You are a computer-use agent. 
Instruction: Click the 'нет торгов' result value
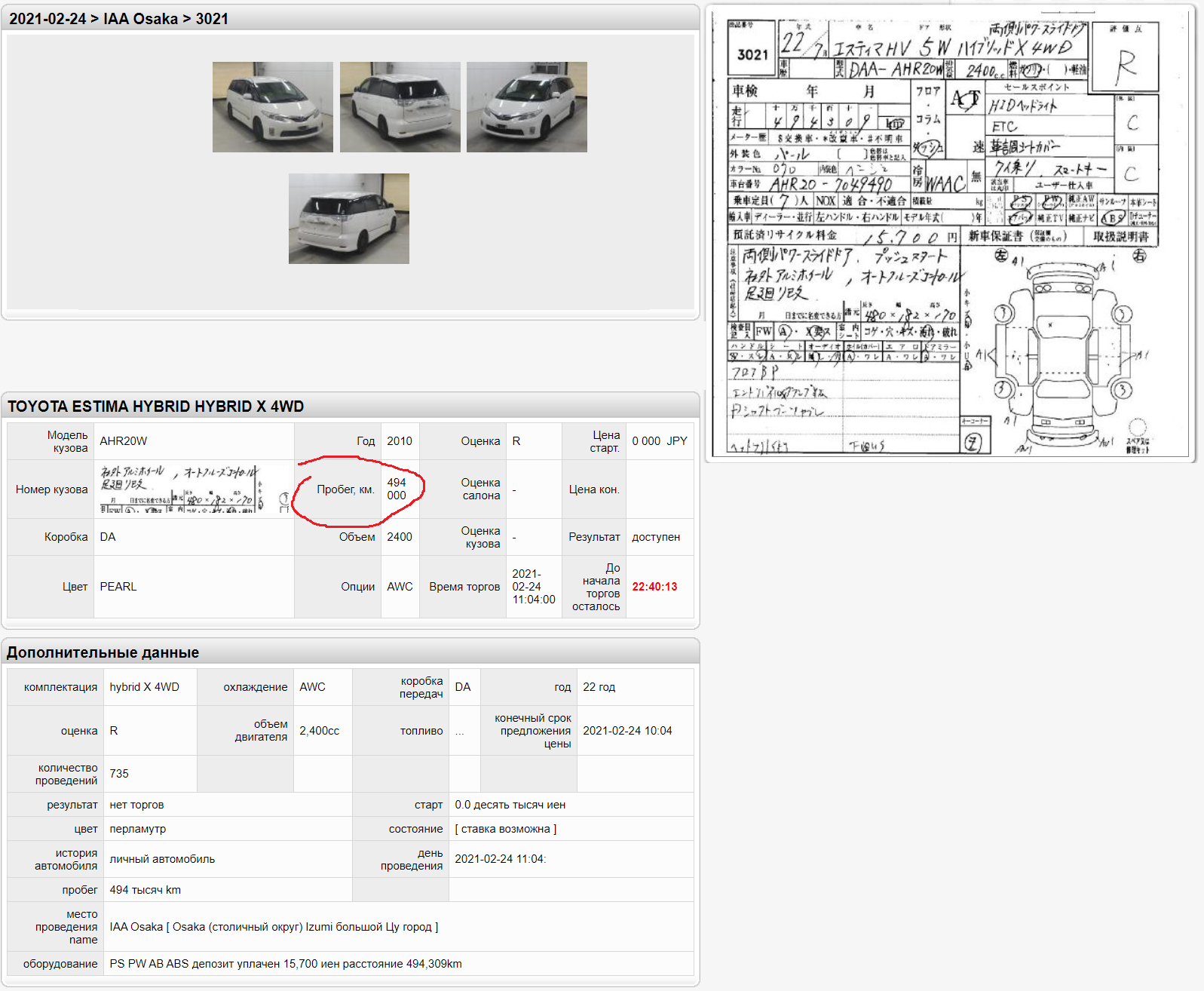click(x=136, y=805)
